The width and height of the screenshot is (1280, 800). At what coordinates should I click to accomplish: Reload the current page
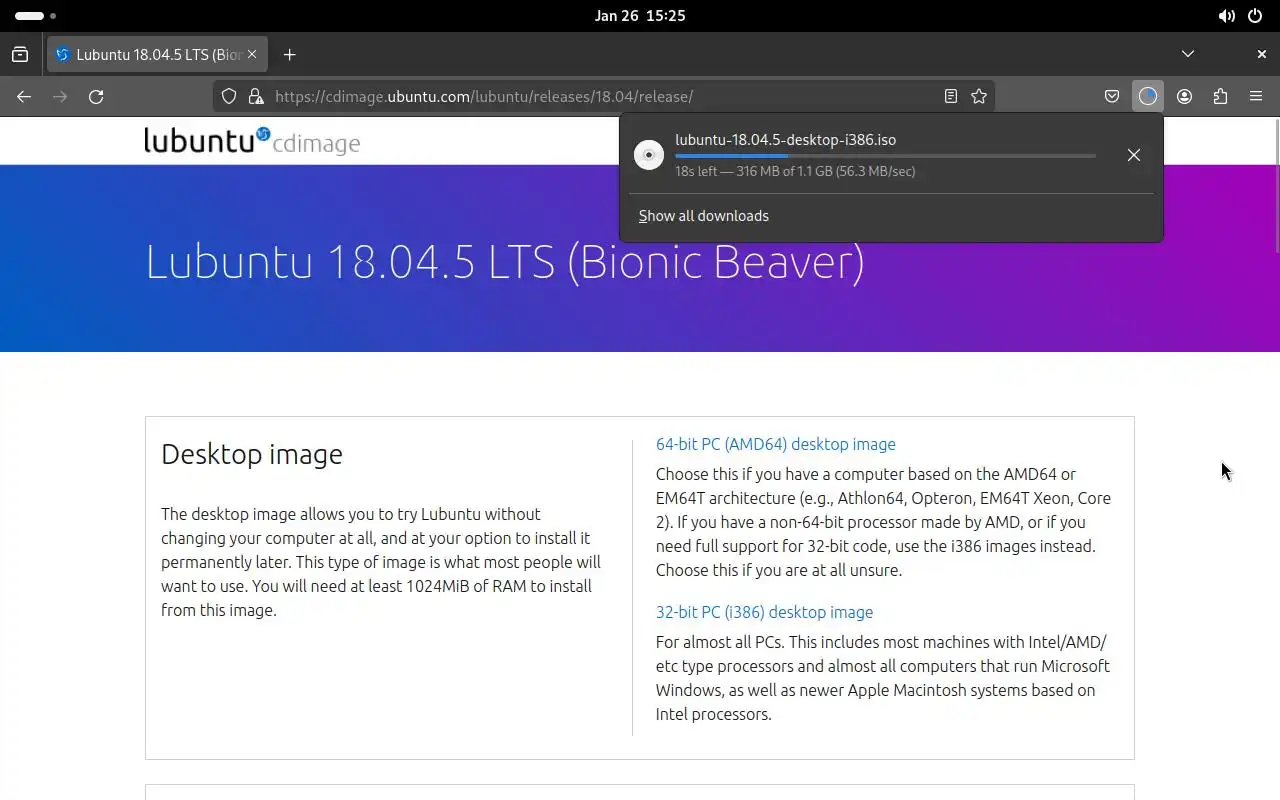coord(96,96)
